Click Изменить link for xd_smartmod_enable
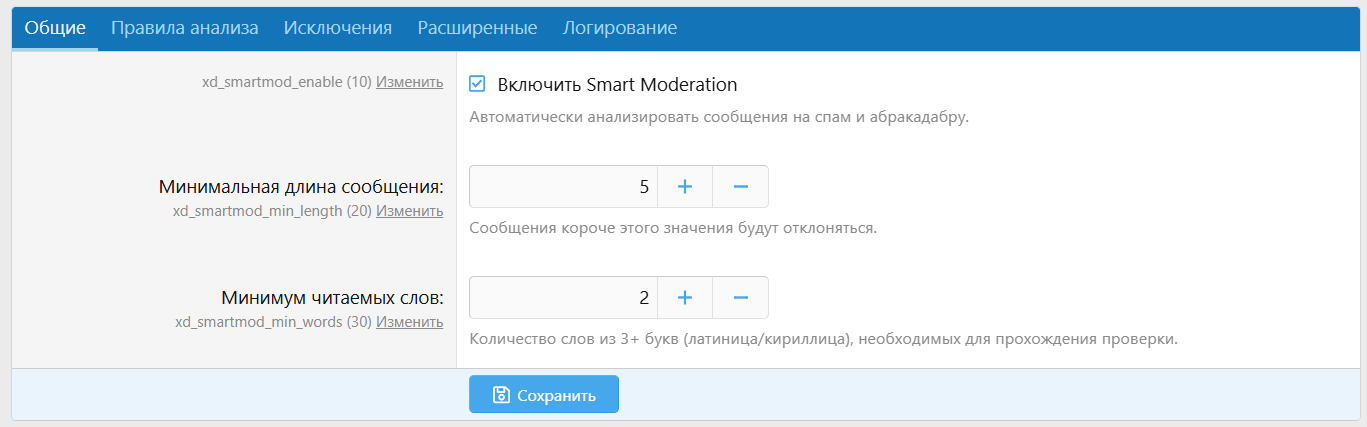This screenshot has height=427, width=1367. coord(409,82)
